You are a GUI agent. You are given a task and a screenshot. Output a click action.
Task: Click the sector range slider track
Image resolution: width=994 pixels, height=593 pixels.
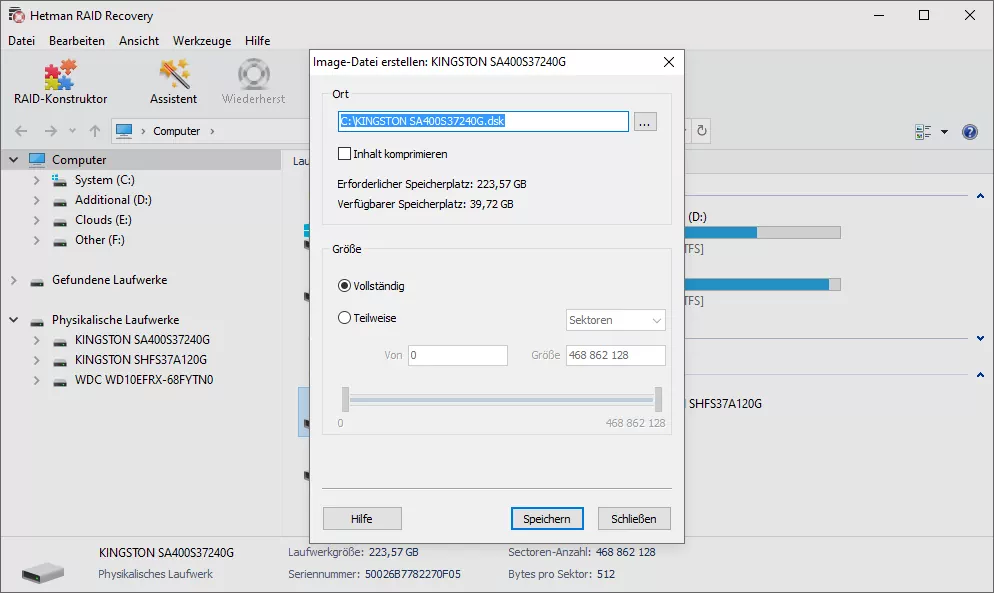tap(501, 400)
